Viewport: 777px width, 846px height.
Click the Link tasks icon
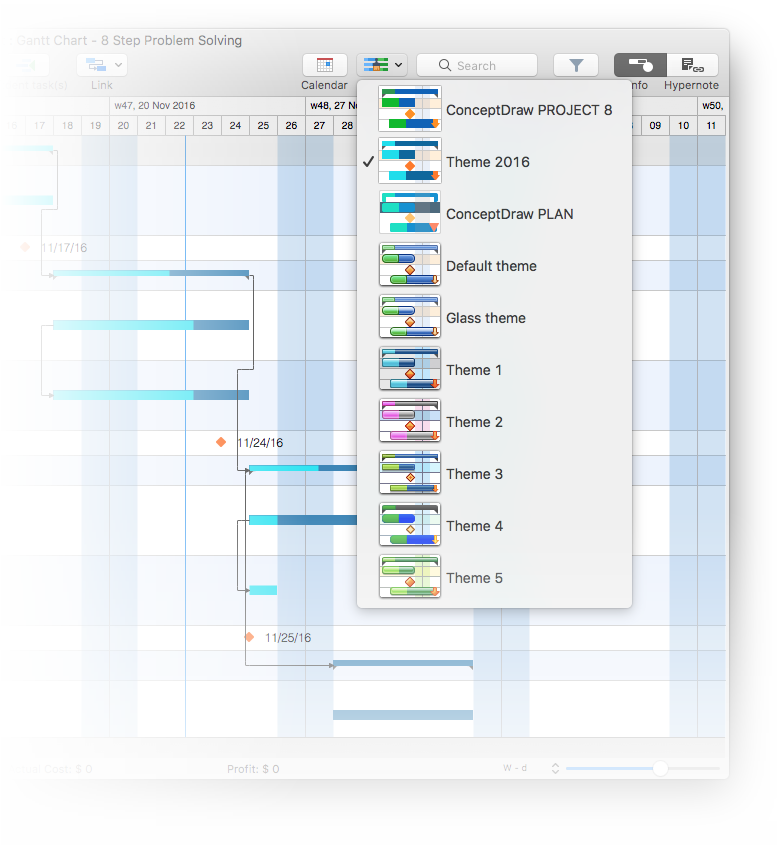pos(96,65)
